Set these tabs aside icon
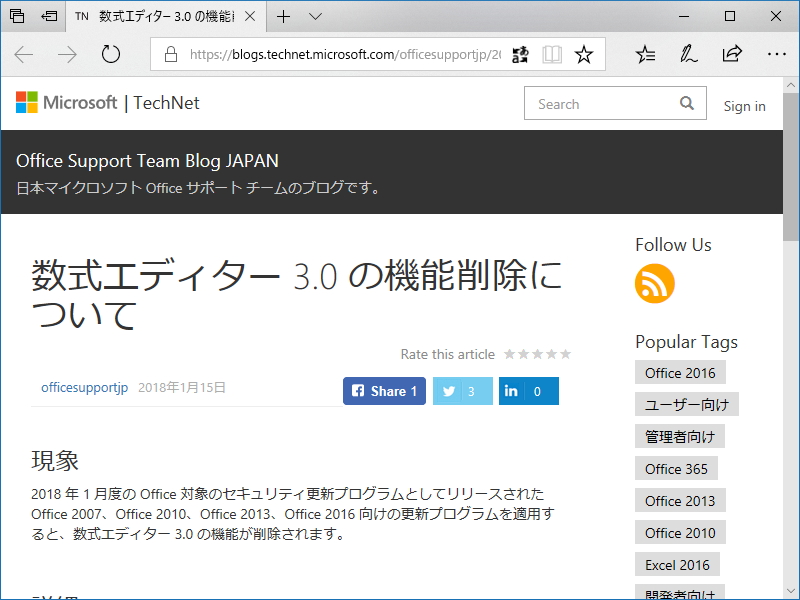The width and height of the screenshot is (800, 600). 49,16
